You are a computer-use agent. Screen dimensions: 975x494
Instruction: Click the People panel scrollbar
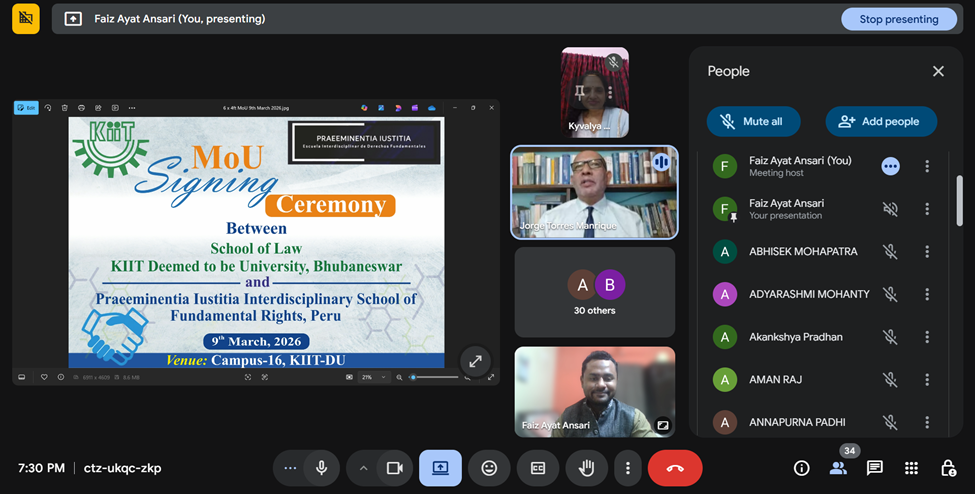(959, 200)
